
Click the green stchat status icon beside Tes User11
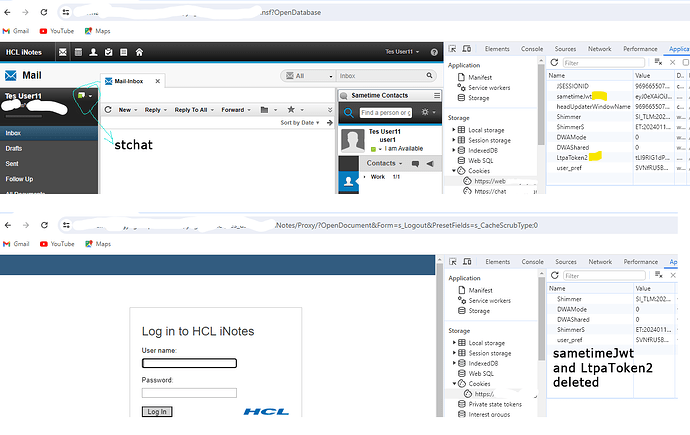tap(81, 95)
